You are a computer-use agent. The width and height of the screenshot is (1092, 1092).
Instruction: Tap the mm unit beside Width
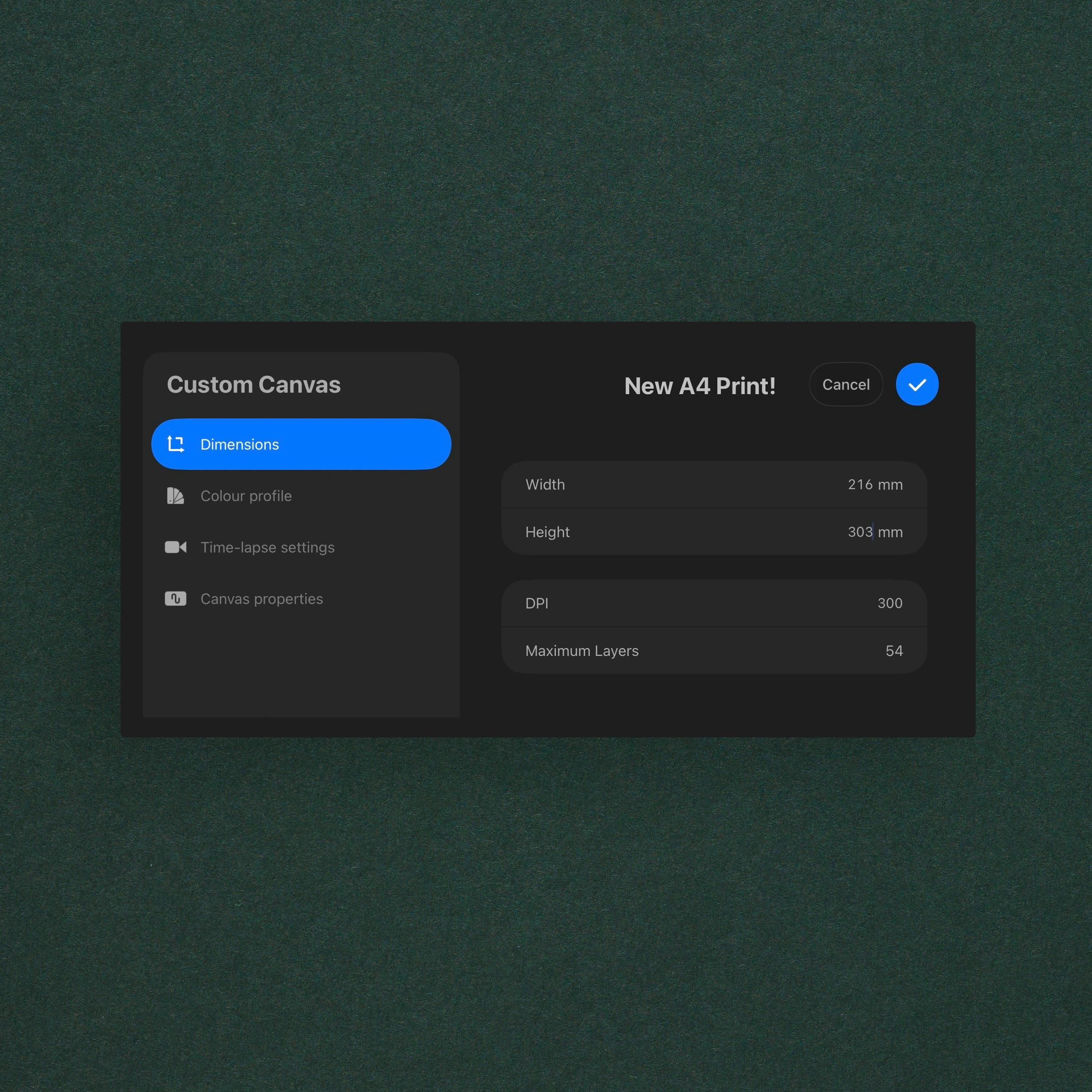coord(890,484)
